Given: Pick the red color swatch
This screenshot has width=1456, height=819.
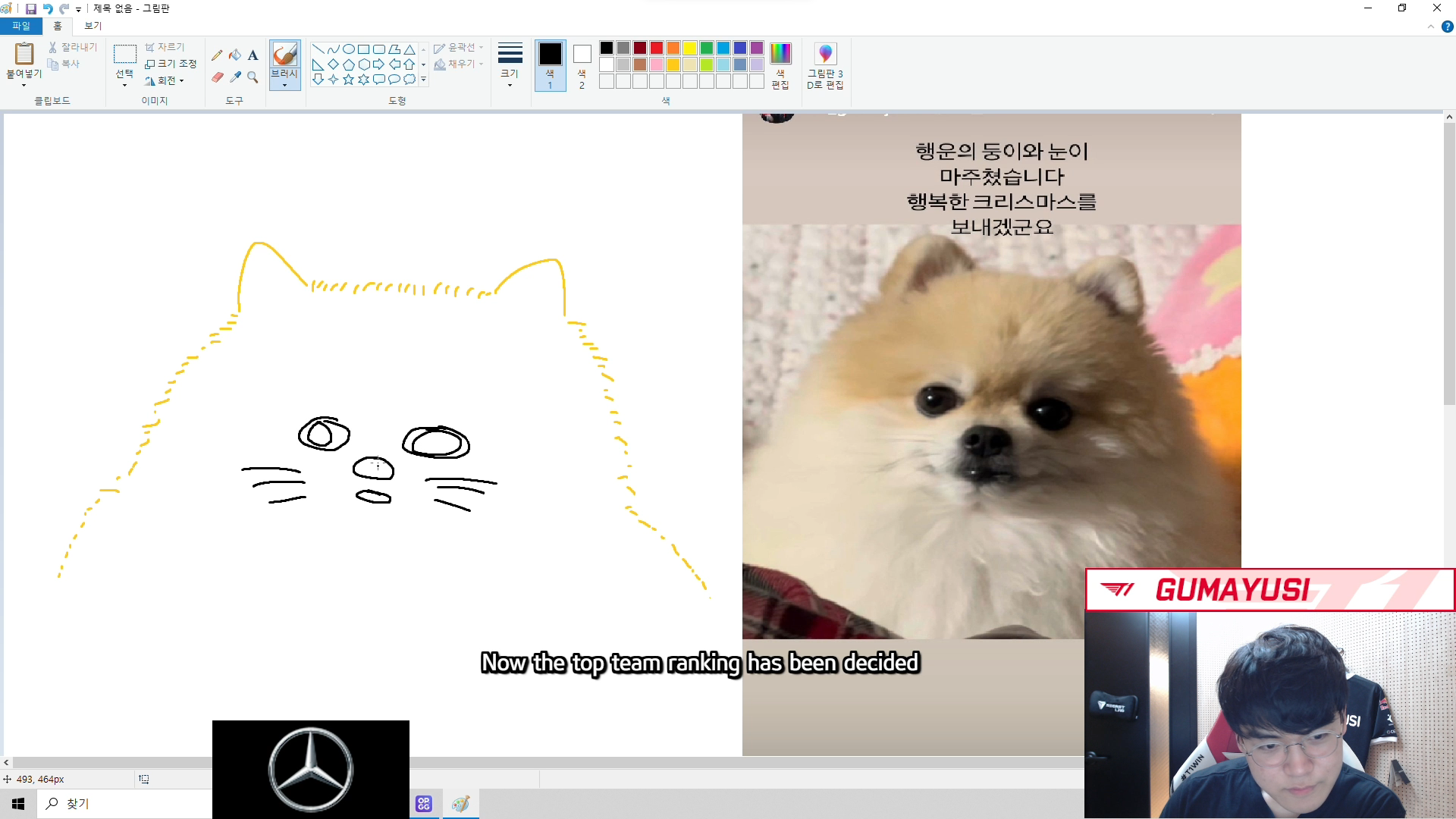Looking at the screenshot, I should [657, 49].
